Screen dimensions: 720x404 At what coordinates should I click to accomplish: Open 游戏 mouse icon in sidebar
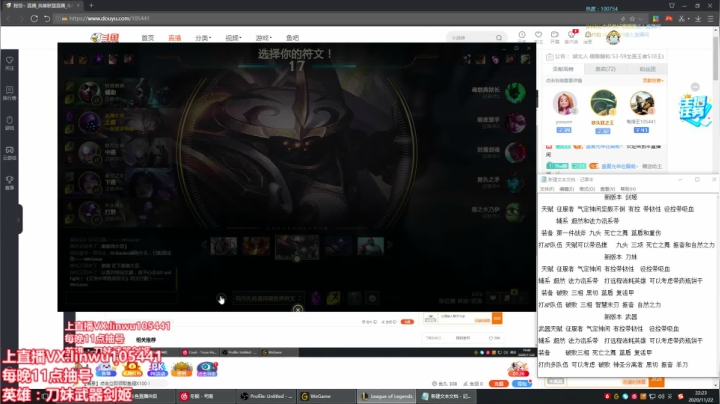point(10,123)
